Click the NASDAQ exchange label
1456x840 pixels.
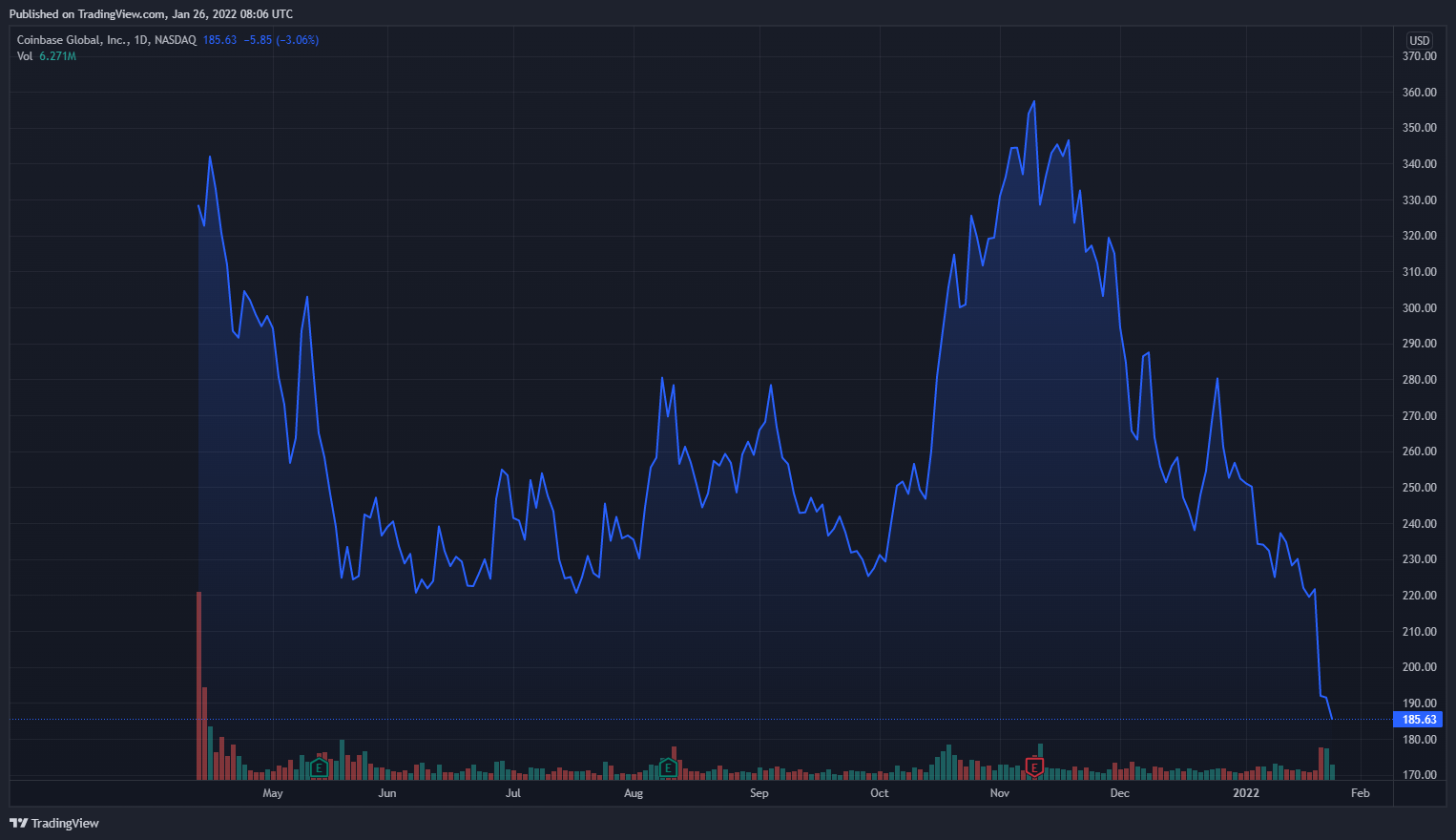[x=176, y=40]
